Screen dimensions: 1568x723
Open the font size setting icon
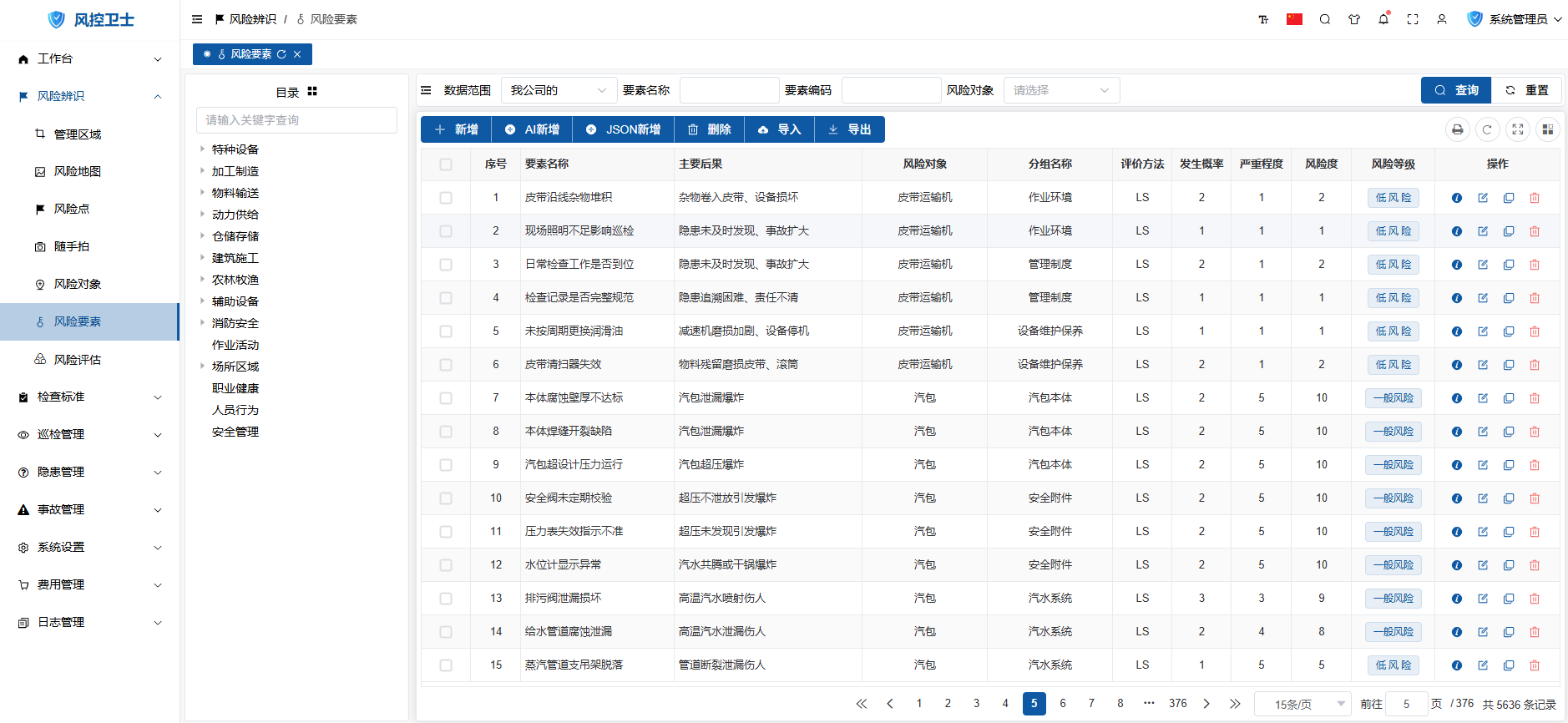[1263, 19]
